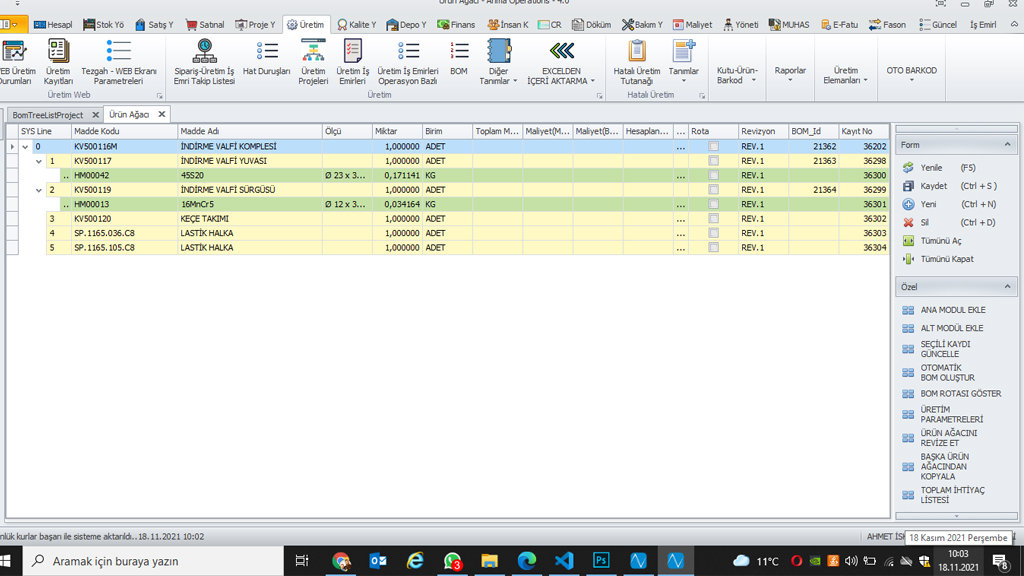
Task: Sort by Madde Kodu column header
Action: 124,131
